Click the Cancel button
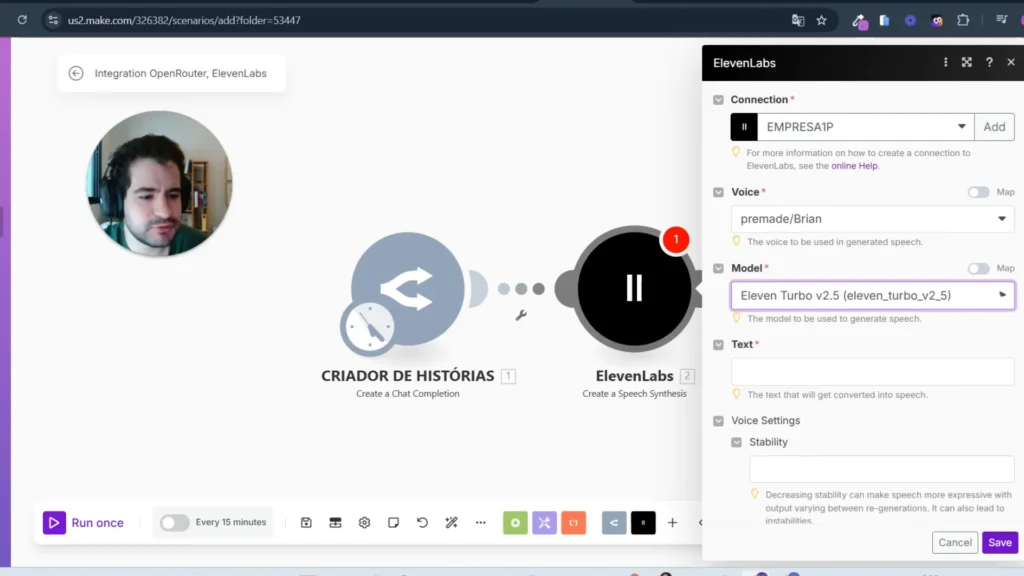This screenshot has height=576, width=1024. tap(955, 542)
